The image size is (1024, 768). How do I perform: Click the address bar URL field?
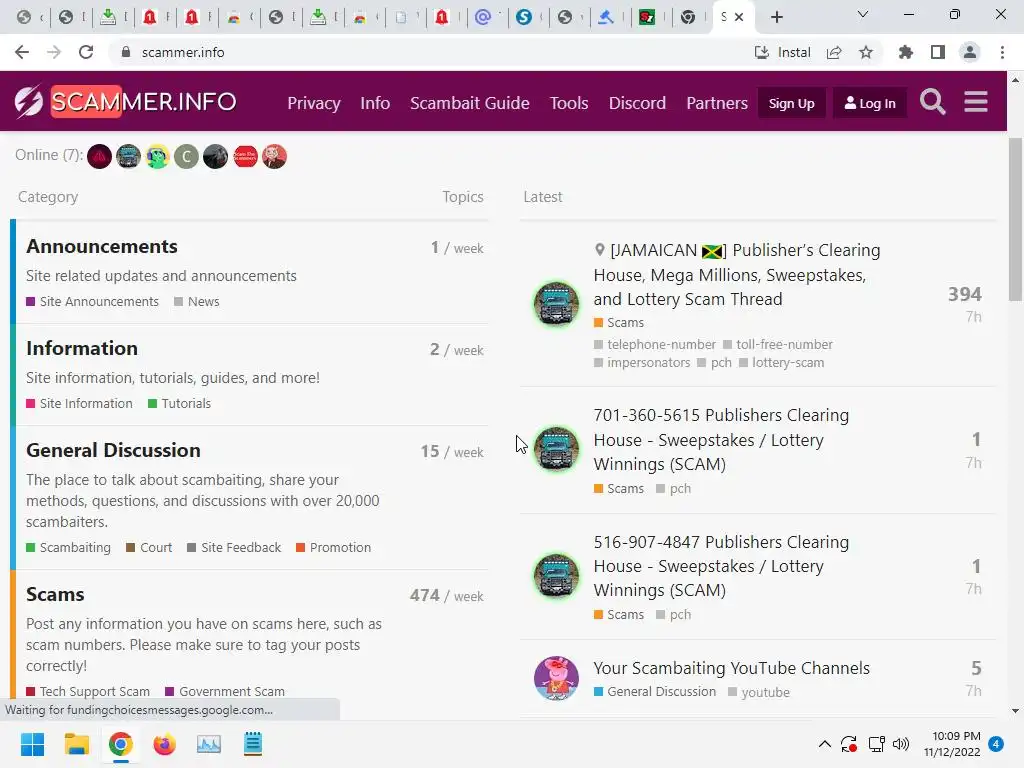pos(431,52)
